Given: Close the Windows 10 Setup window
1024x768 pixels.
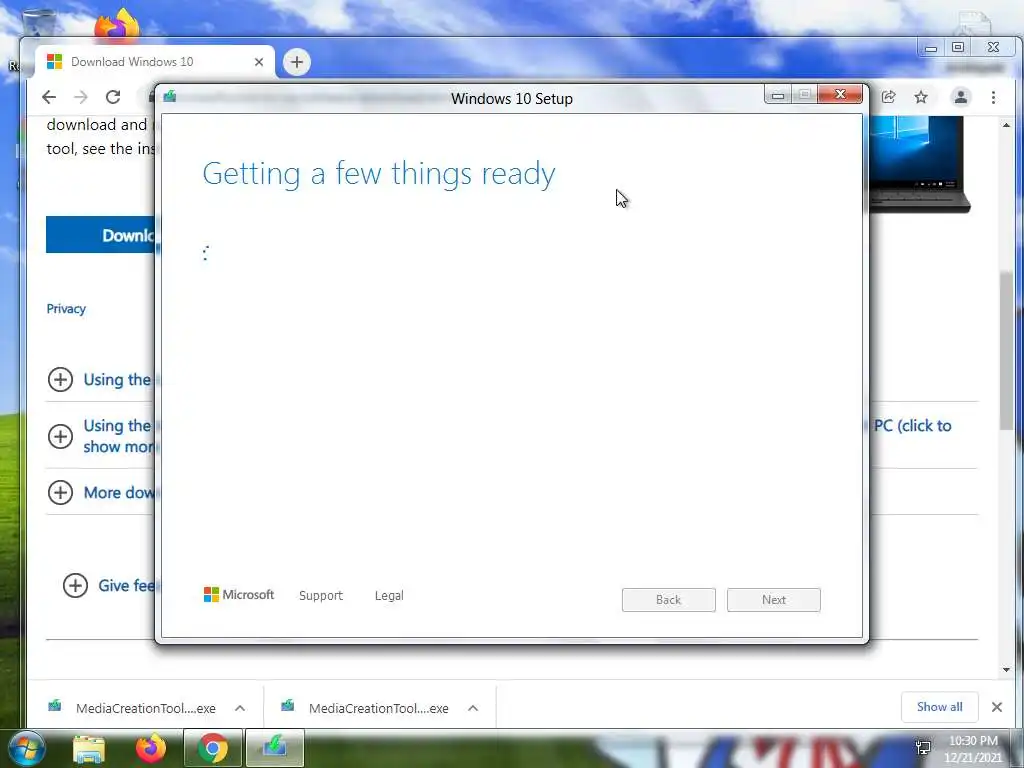Looking at the screenshot, I should pyautogui.click(x=840, y=95).
